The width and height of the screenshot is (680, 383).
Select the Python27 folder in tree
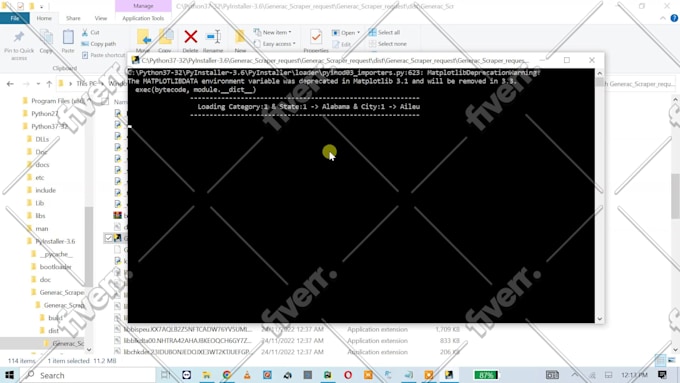[40, 114]
